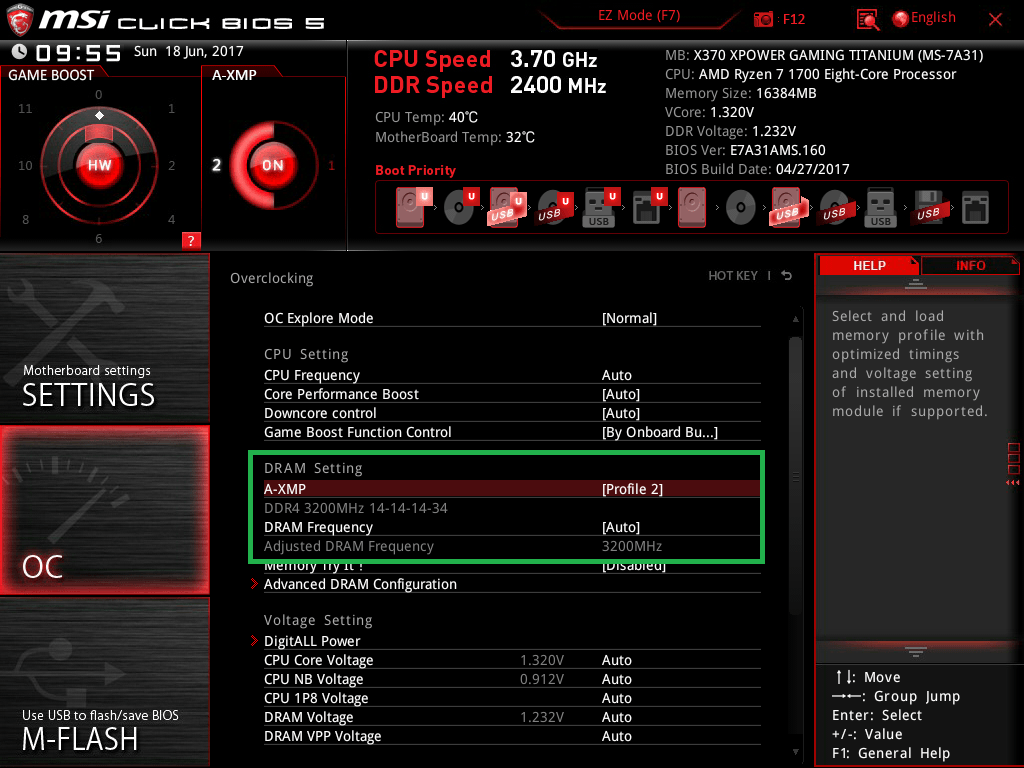Toggle the A-XMP ON button
Image resolution: width=1024 pixels, height=768 pixels.
[273, 165]
